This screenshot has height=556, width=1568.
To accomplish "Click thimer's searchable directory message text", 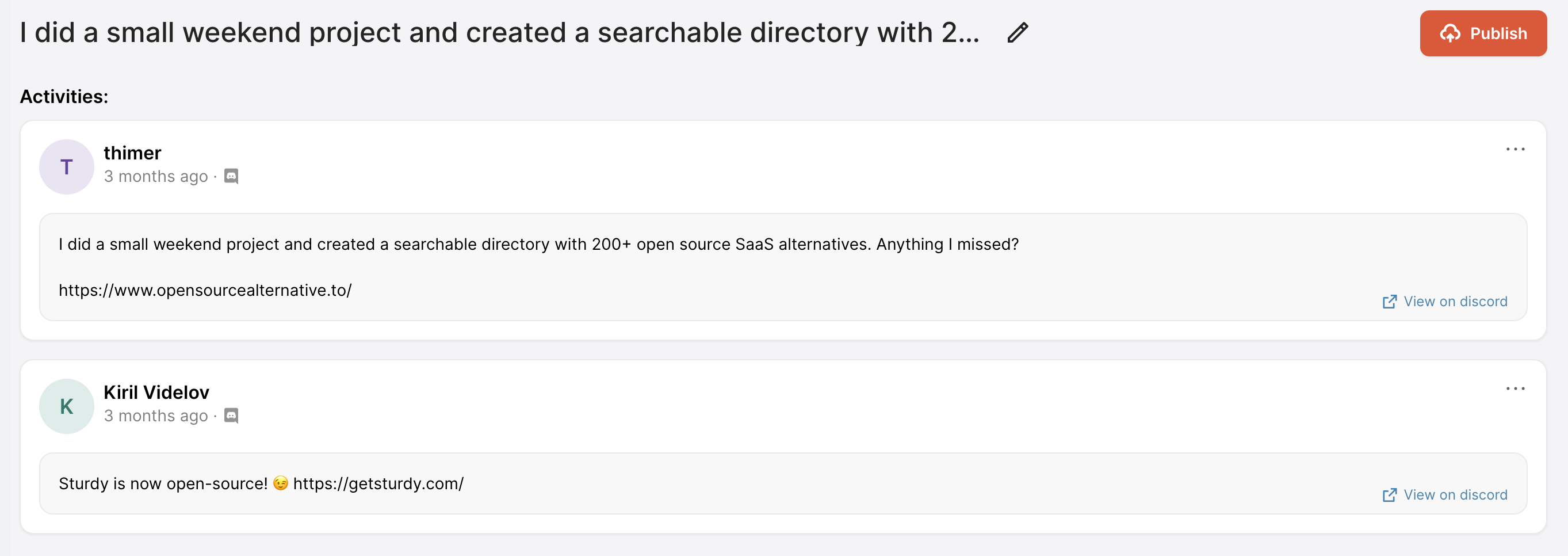I will [538, 244].
